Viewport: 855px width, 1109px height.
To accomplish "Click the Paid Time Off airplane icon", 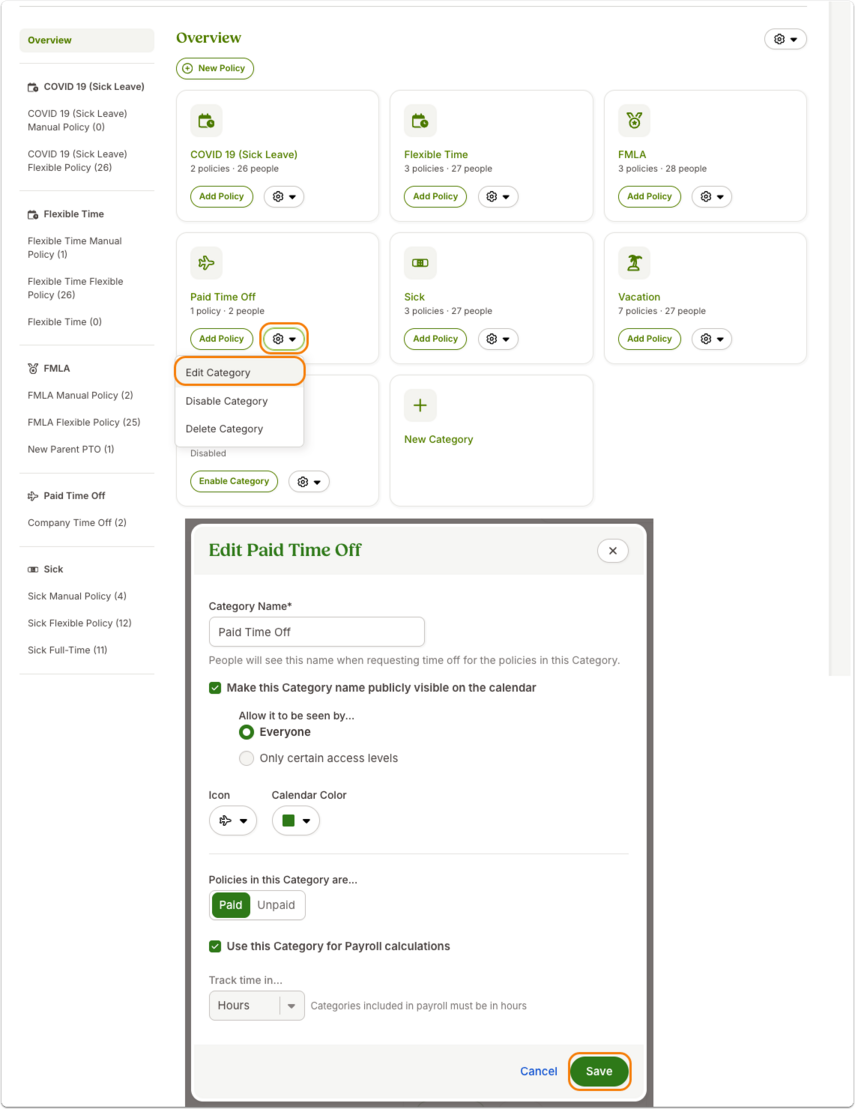I will (207, 263).
